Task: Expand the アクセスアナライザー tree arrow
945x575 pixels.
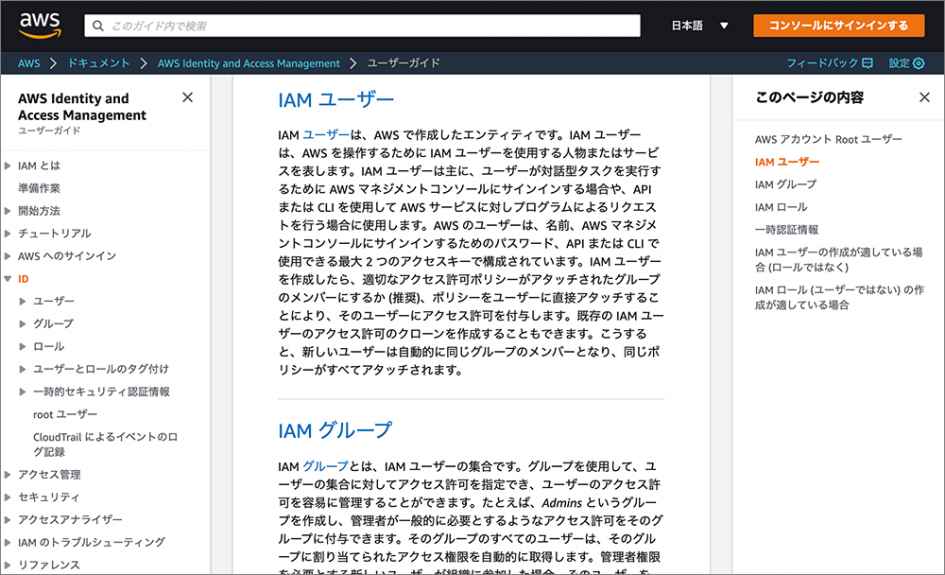Action: coord(8,520)
